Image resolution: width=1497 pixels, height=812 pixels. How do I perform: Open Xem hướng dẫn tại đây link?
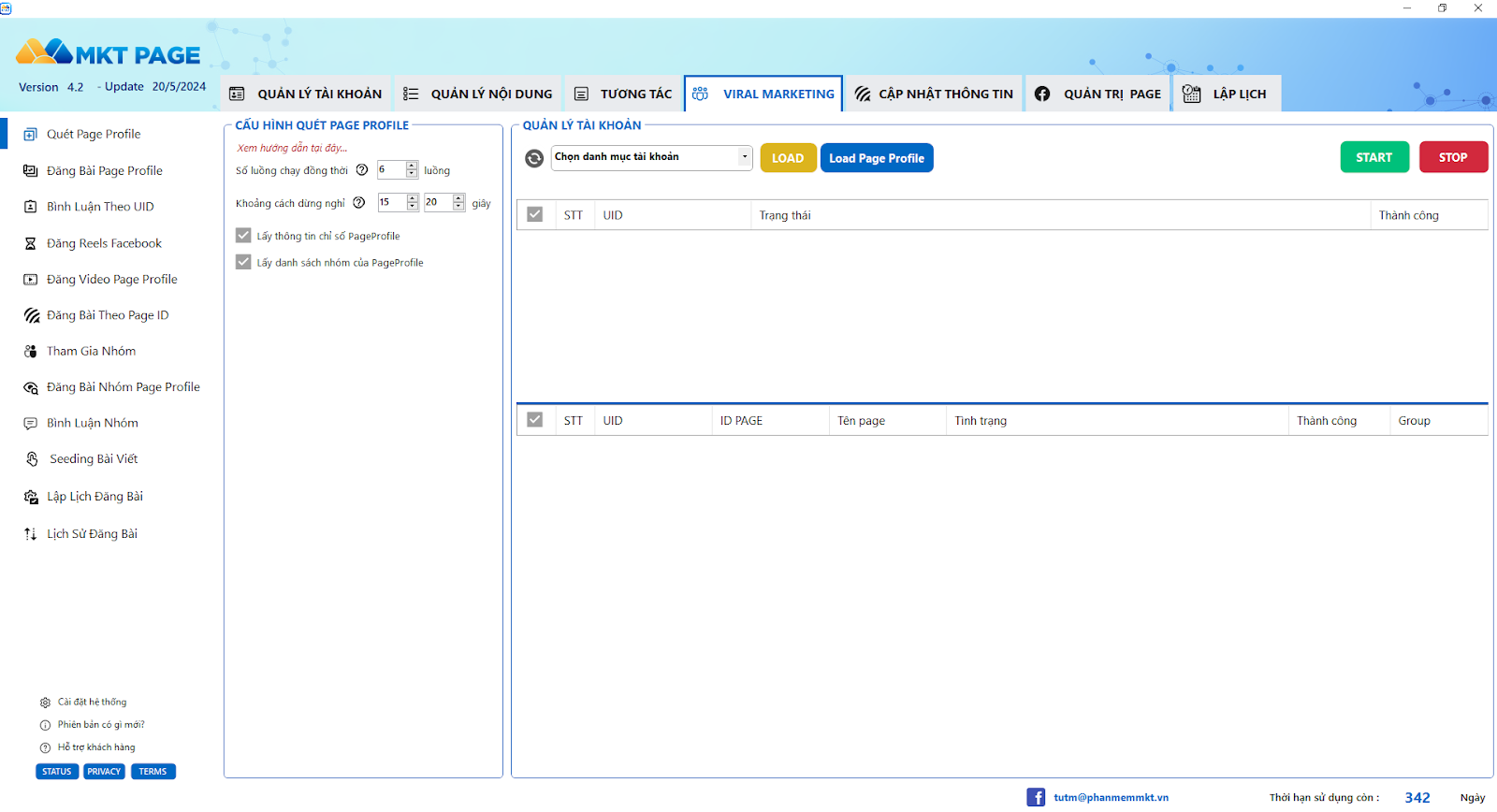(x=292, y=148)
